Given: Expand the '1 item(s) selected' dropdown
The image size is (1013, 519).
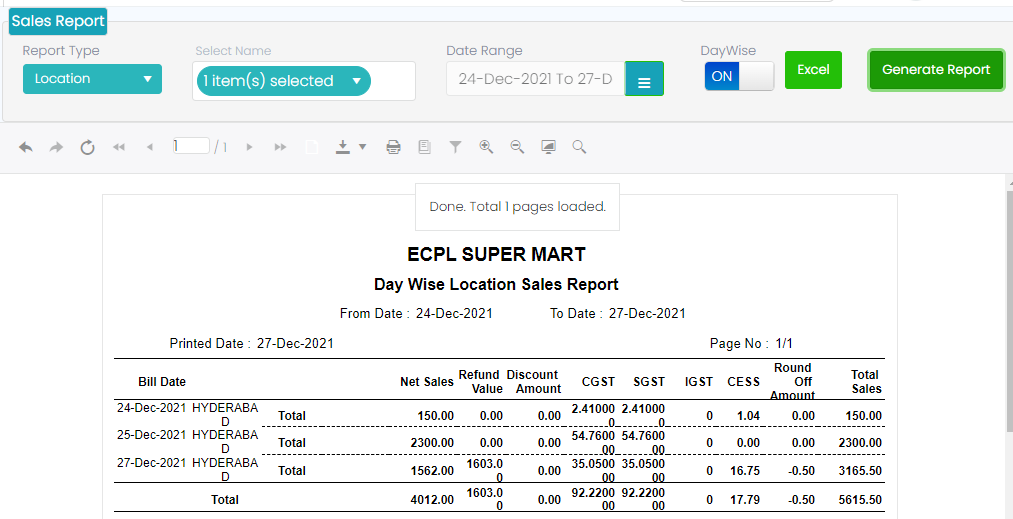Looking at the screenshot, I should (283, 81).
